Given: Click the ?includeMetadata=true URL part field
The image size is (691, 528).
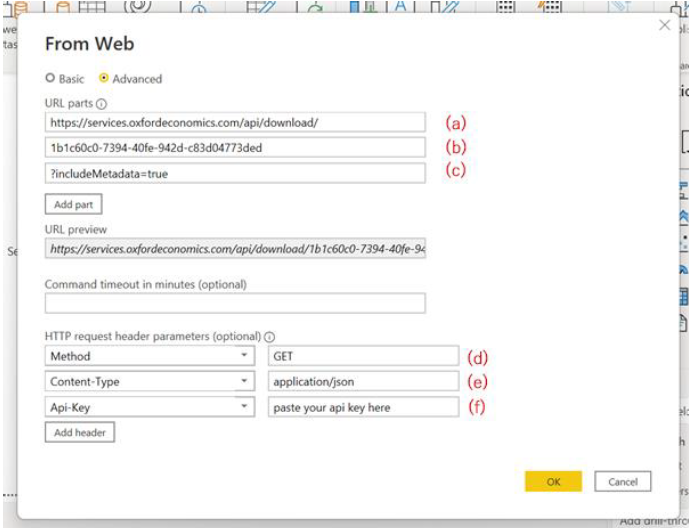Looking at the screenshot, I should [x=235, y=173].
